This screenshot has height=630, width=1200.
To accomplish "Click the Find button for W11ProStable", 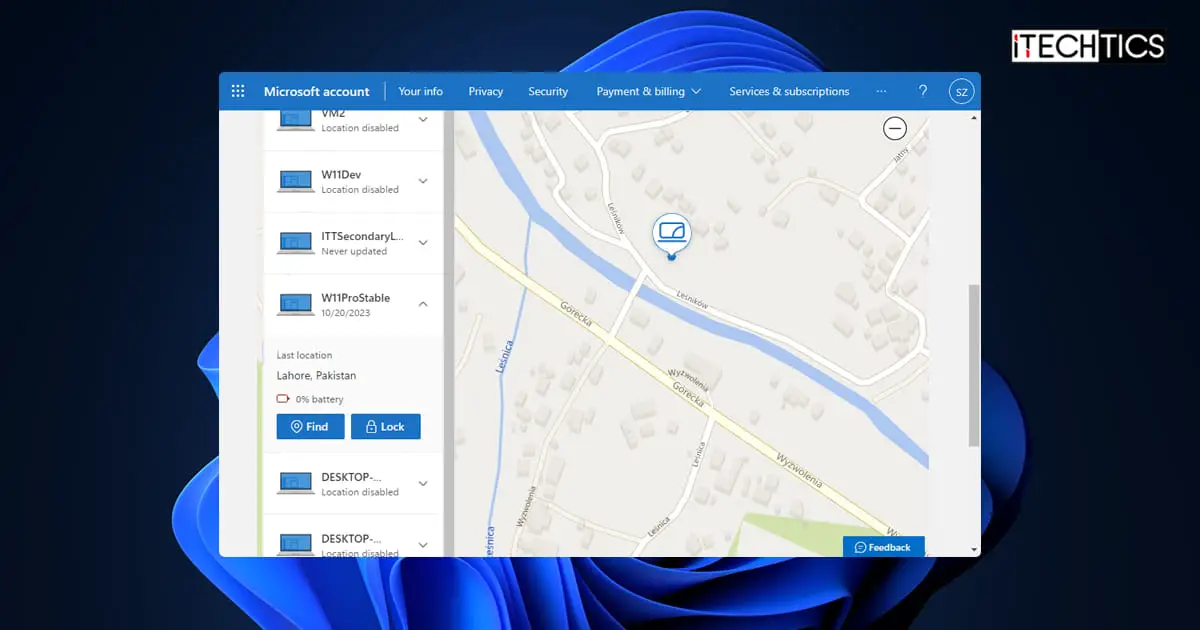I will tap(310, 426).
